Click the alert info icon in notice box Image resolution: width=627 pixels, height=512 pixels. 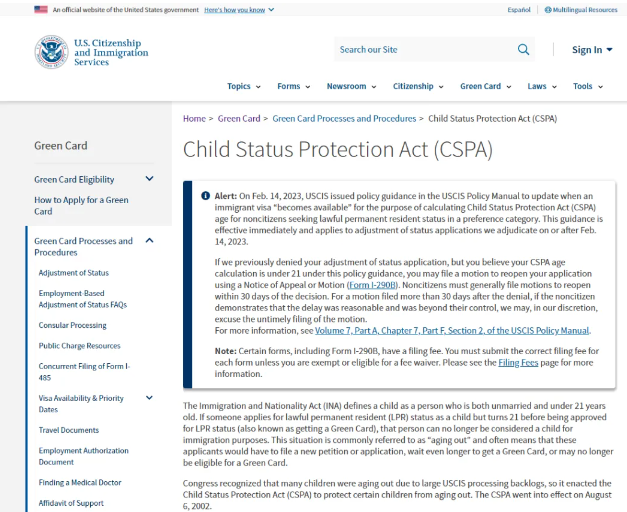coord(205,196)
